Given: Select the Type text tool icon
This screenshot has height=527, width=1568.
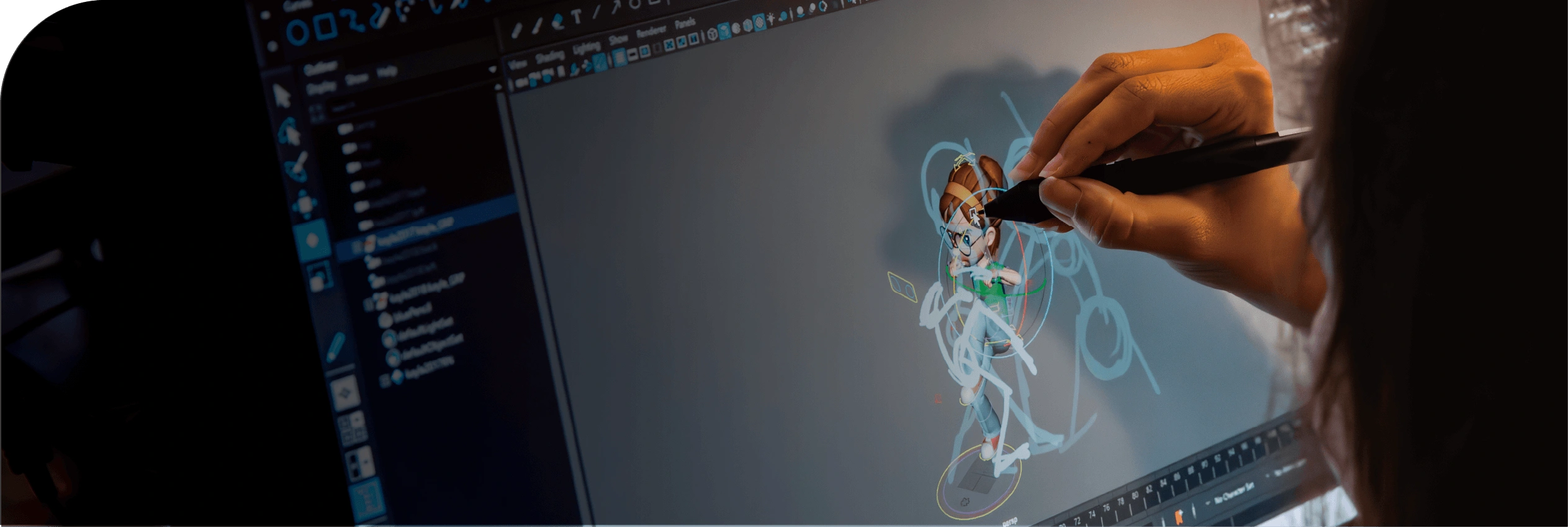Looking at the screenshot, I should (x=577, y=17).
